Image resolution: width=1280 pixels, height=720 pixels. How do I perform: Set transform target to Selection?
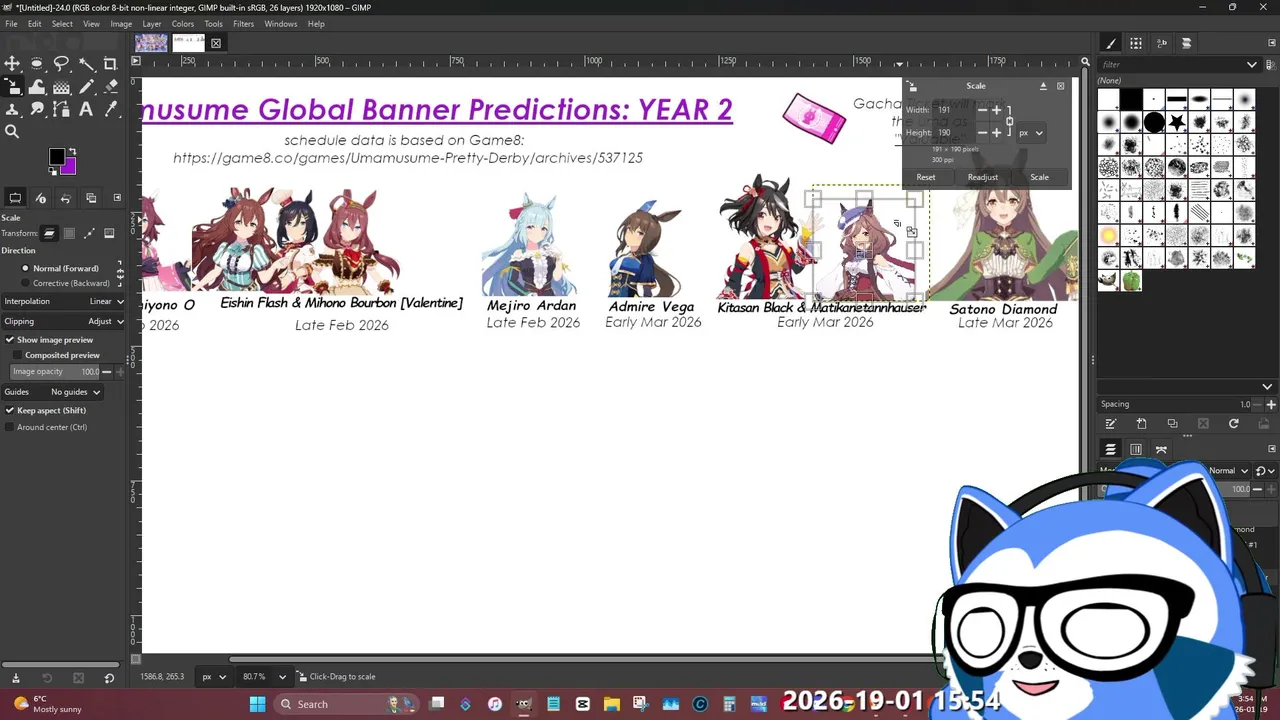pyautogui.click(x=69, y=233)
